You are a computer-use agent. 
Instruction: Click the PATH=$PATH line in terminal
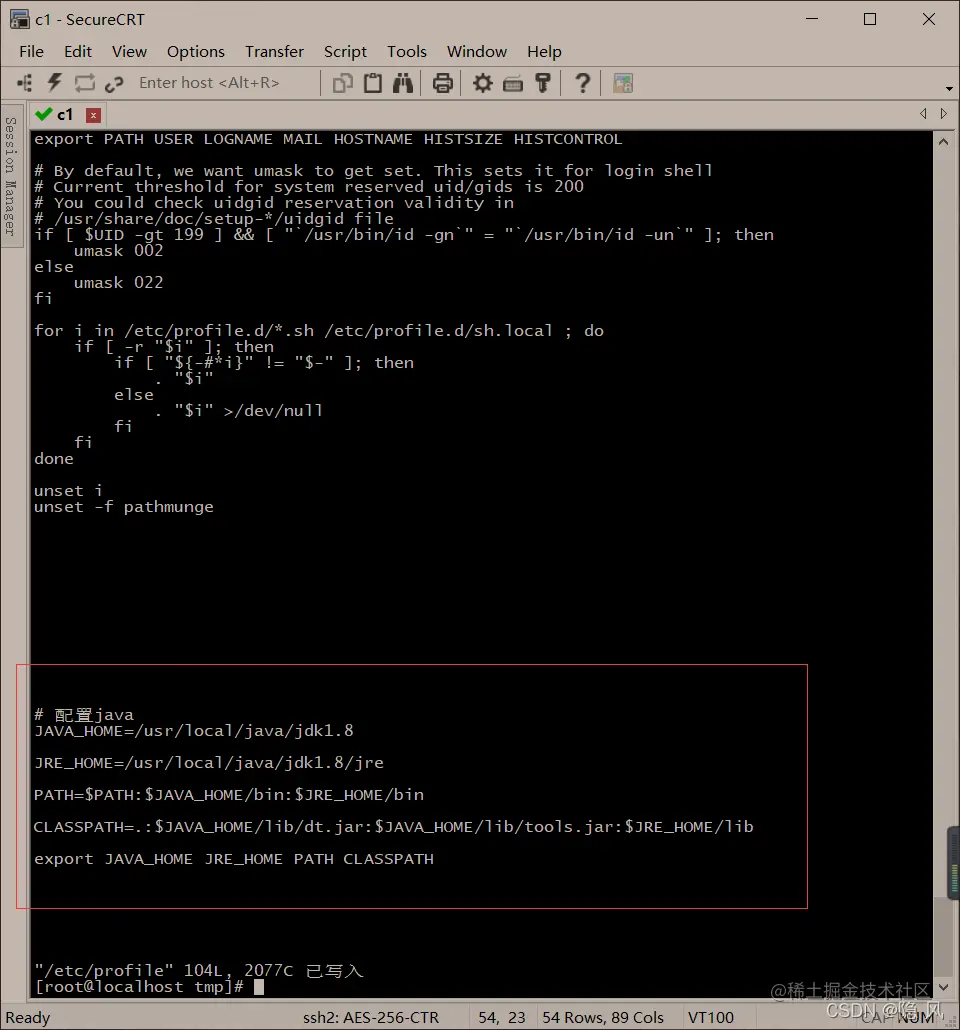click(229, 795)
